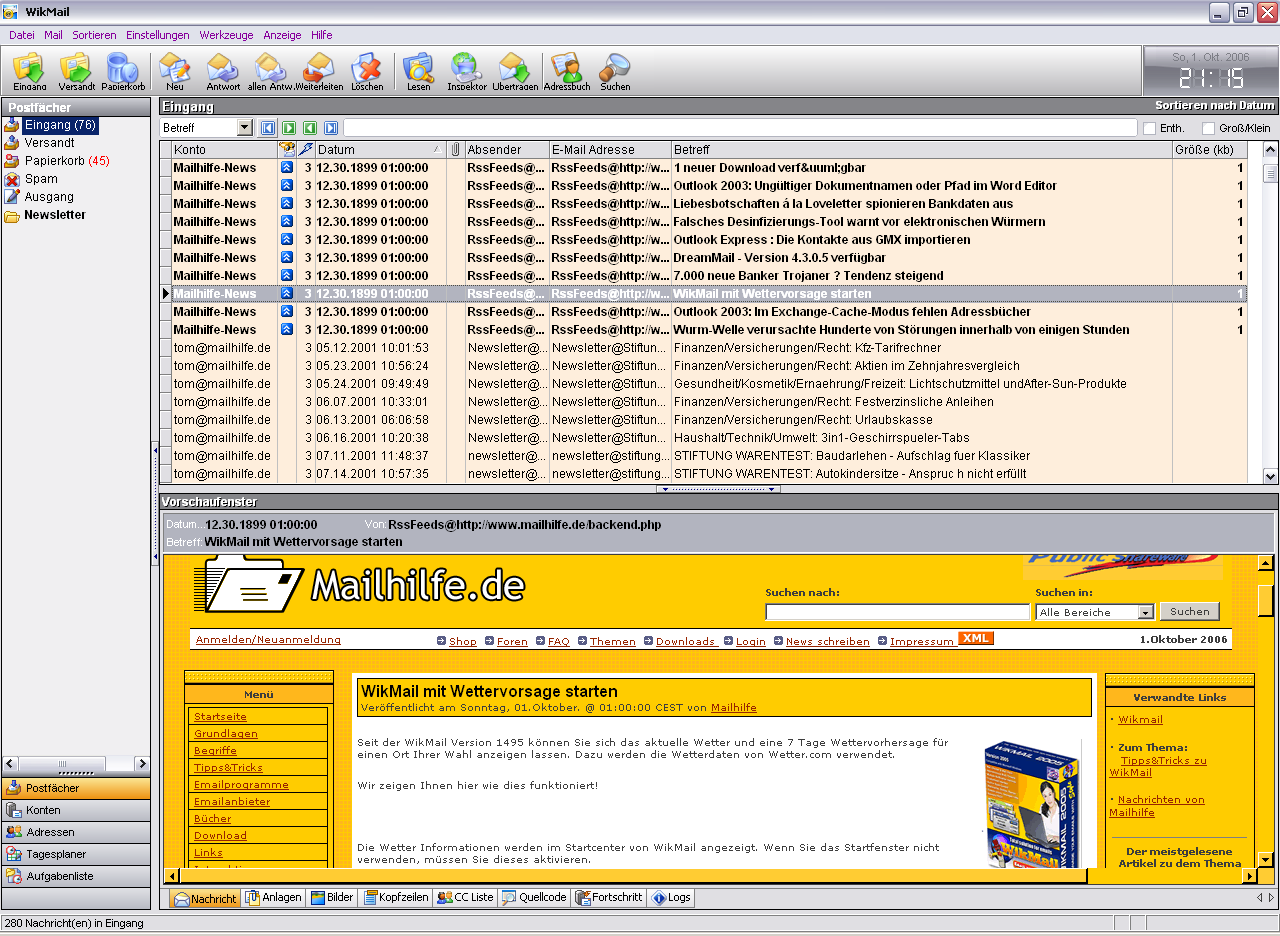This screenshot has height=936, width=1280.
Task: Click the Lesen toolbar icon
Action: (418, 71)
